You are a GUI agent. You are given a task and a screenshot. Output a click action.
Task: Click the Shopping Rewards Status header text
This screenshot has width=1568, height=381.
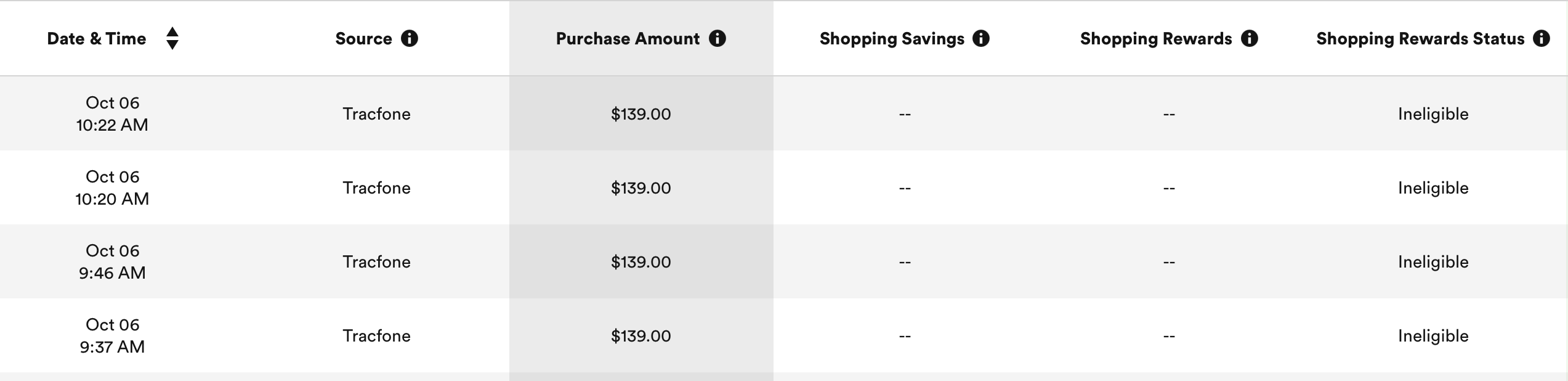tap(1420, 39)
